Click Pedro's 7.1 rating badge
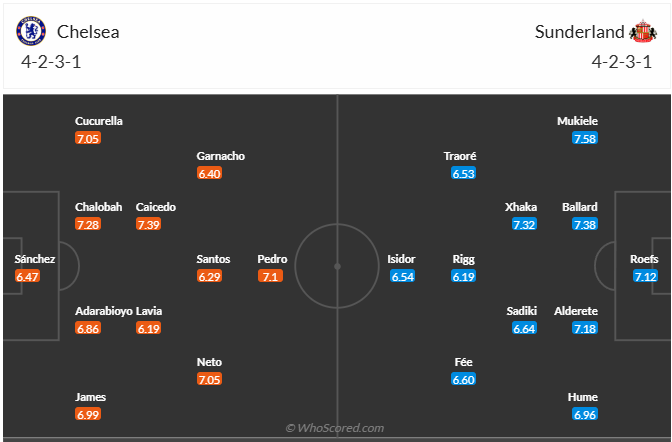 click(271, 276)
